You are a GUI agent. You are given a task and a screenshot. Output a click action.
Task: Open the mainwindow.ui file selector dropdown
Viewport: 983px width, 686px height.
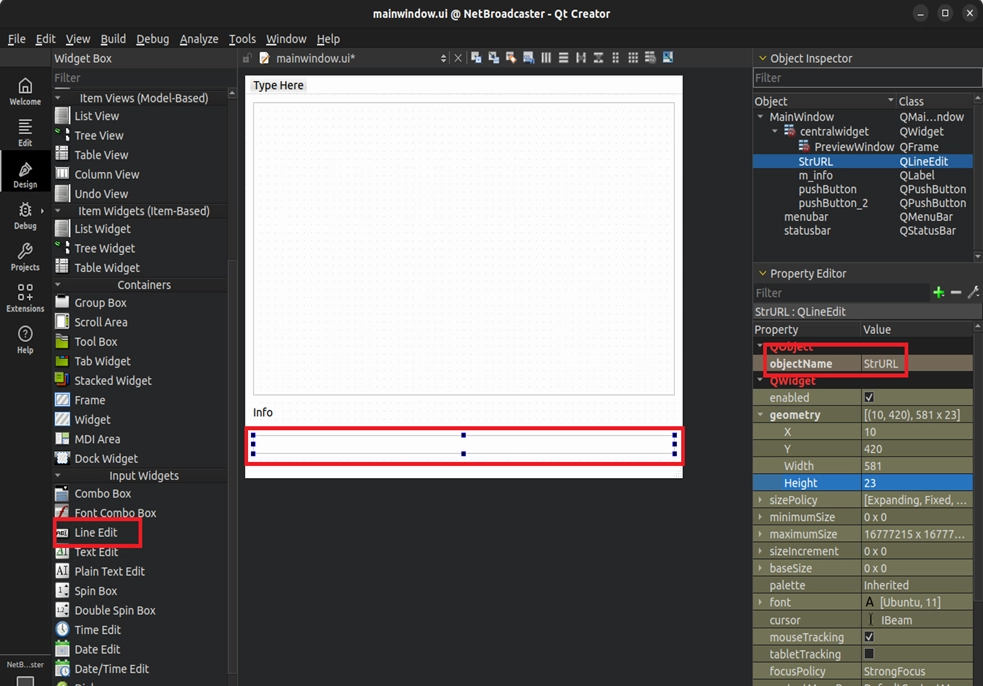(x=443, y=58)
